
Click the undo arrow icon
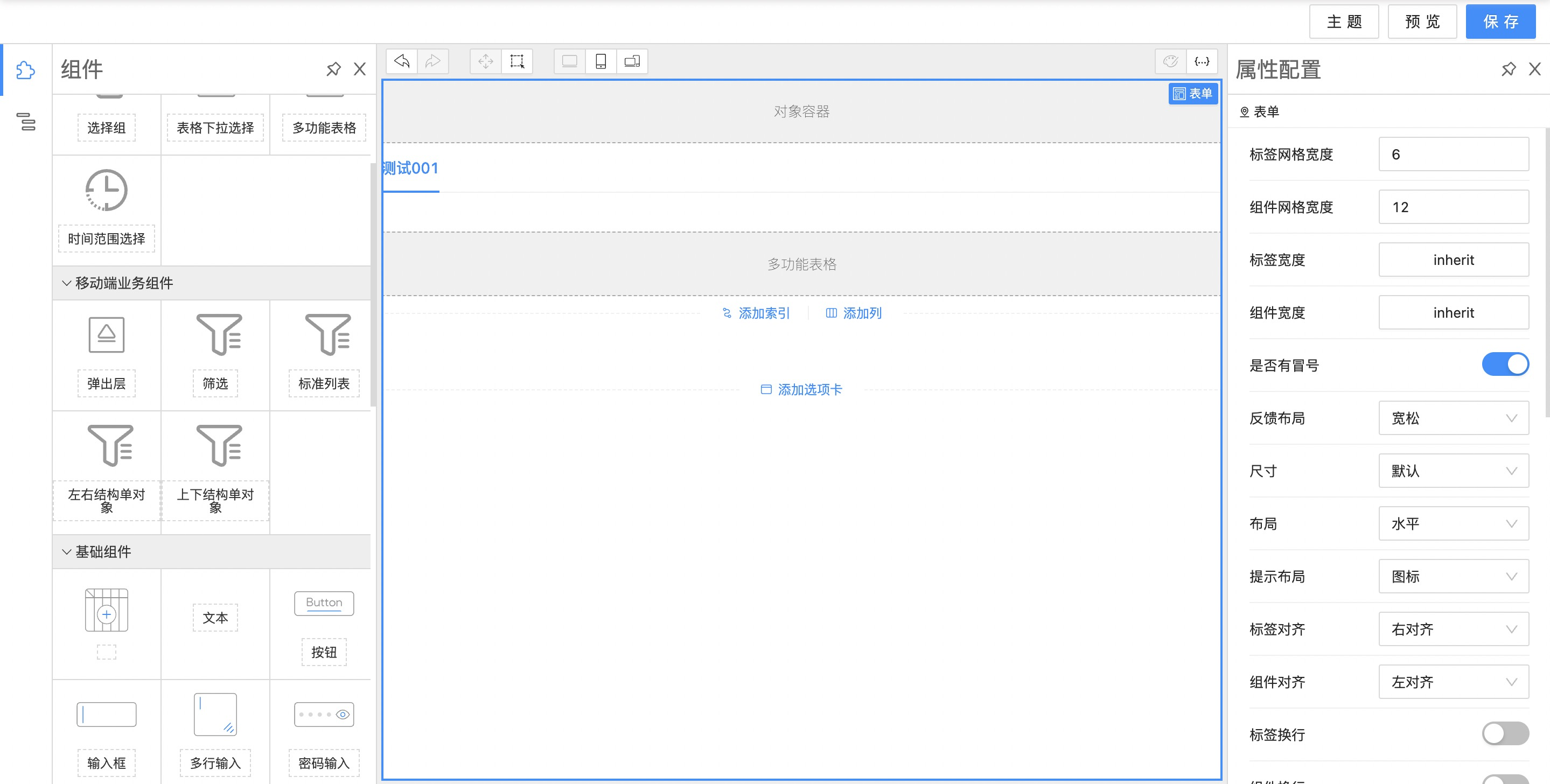(x=401, y=61)
